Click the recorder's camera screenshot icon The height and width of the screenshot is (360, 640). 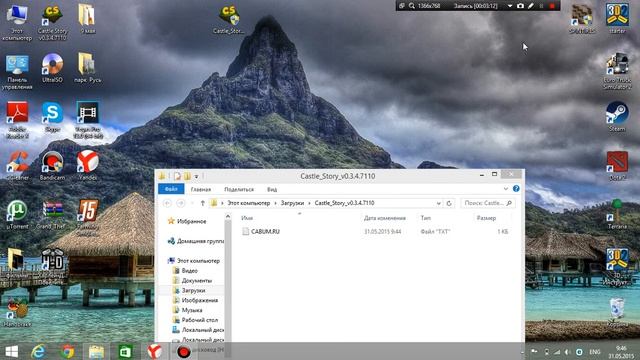coord(520,6)
